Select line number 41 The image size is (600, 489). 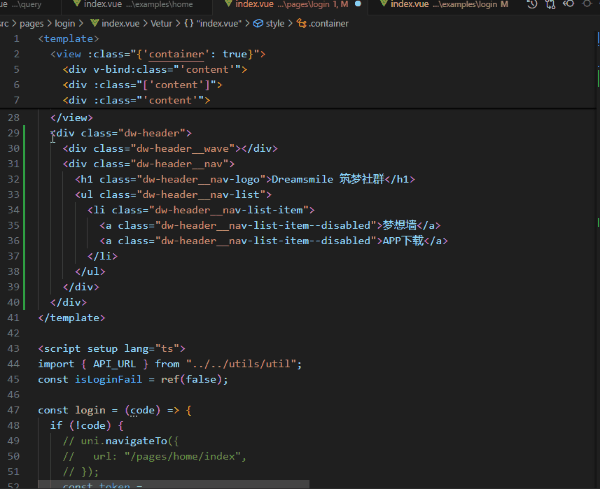[13, 318]
